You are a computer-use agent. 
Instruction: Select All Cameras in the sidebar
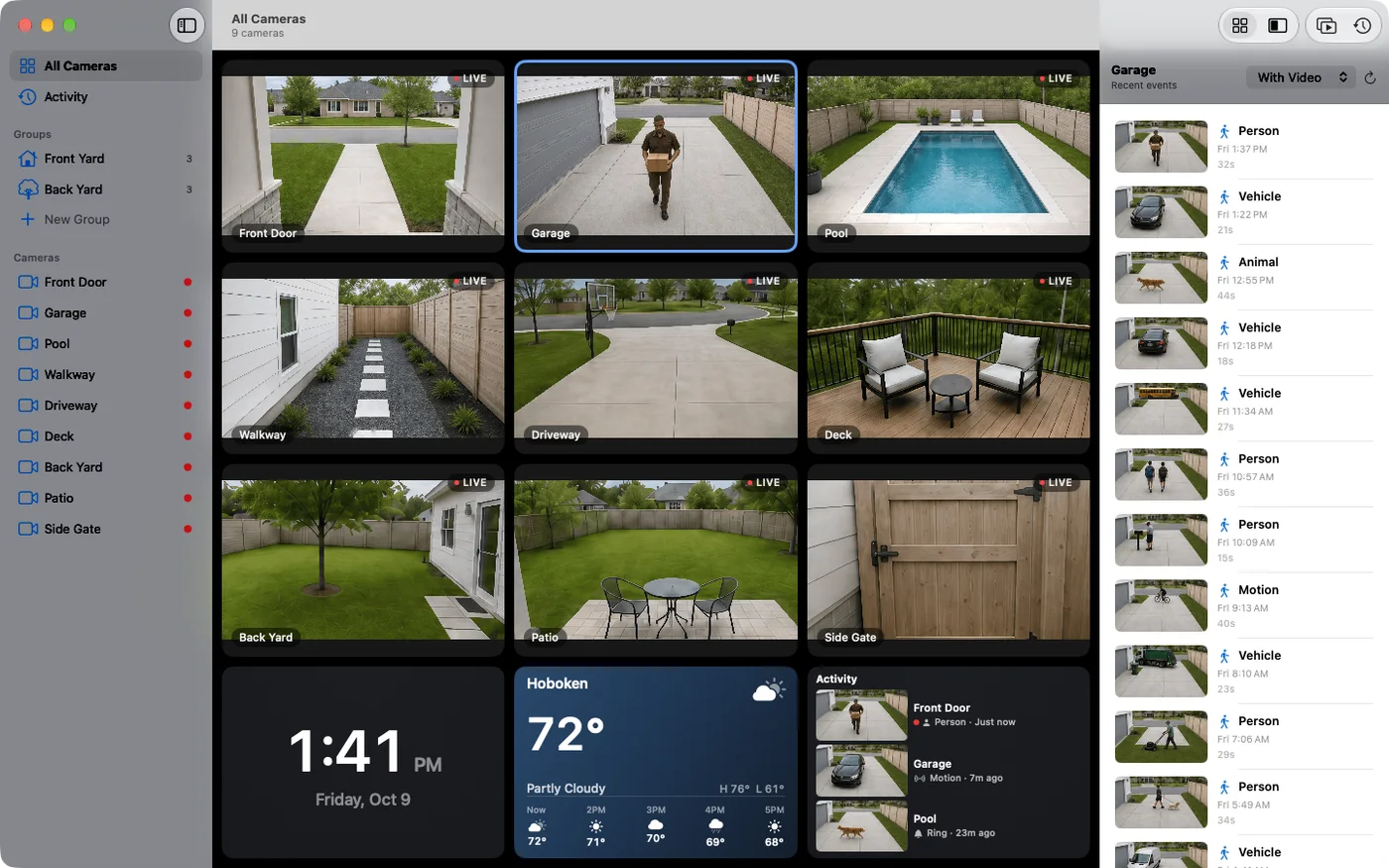point(106,65)
